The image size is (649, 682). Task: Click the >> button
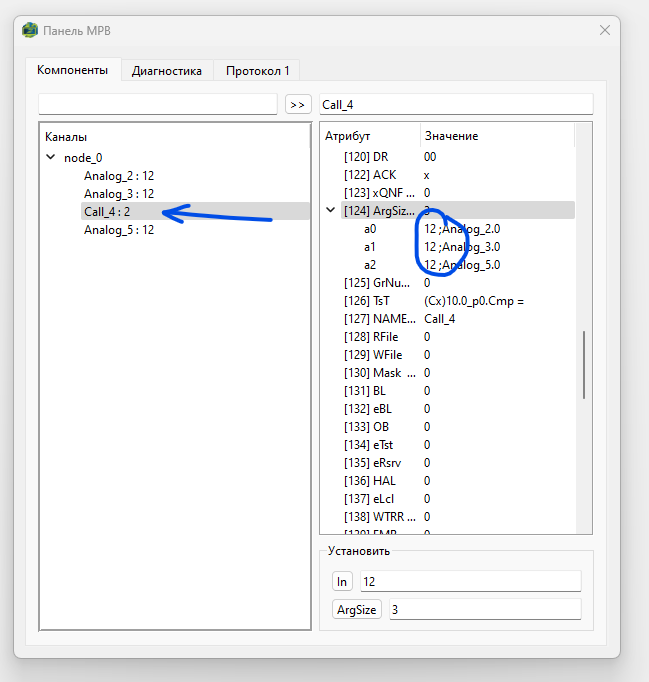point(298,104)
